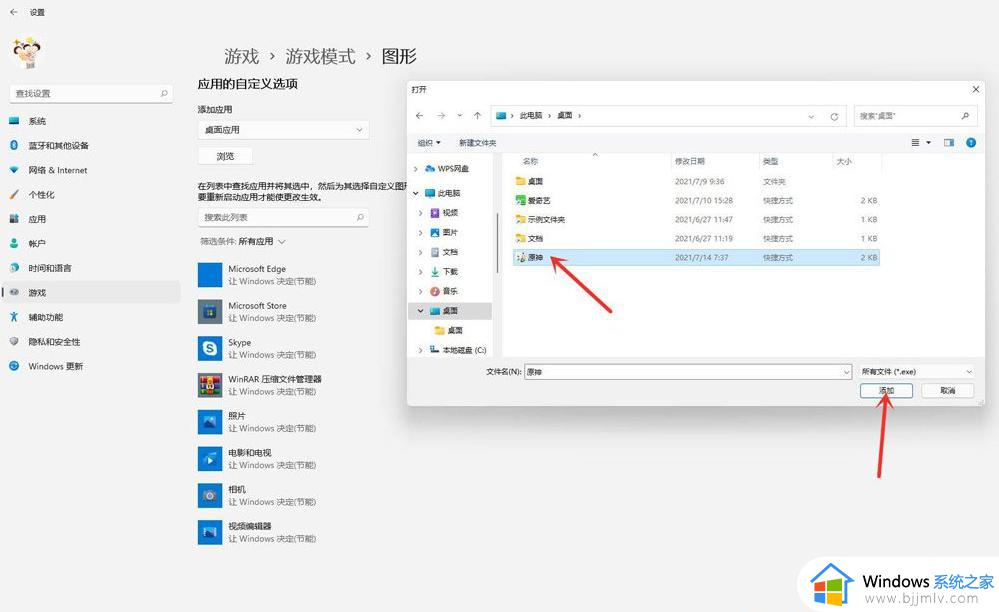Image resolution: width=999 pixels, height=612 pixels.
Task: Focus the 搜索"桌面" search field
Action: [915, 116]
